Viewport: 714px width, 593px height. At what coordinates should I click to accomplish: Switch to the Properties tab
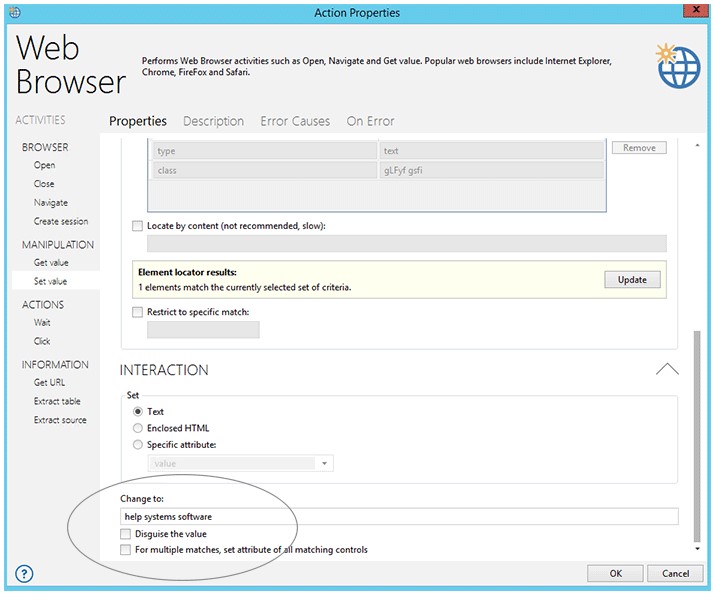138,121
